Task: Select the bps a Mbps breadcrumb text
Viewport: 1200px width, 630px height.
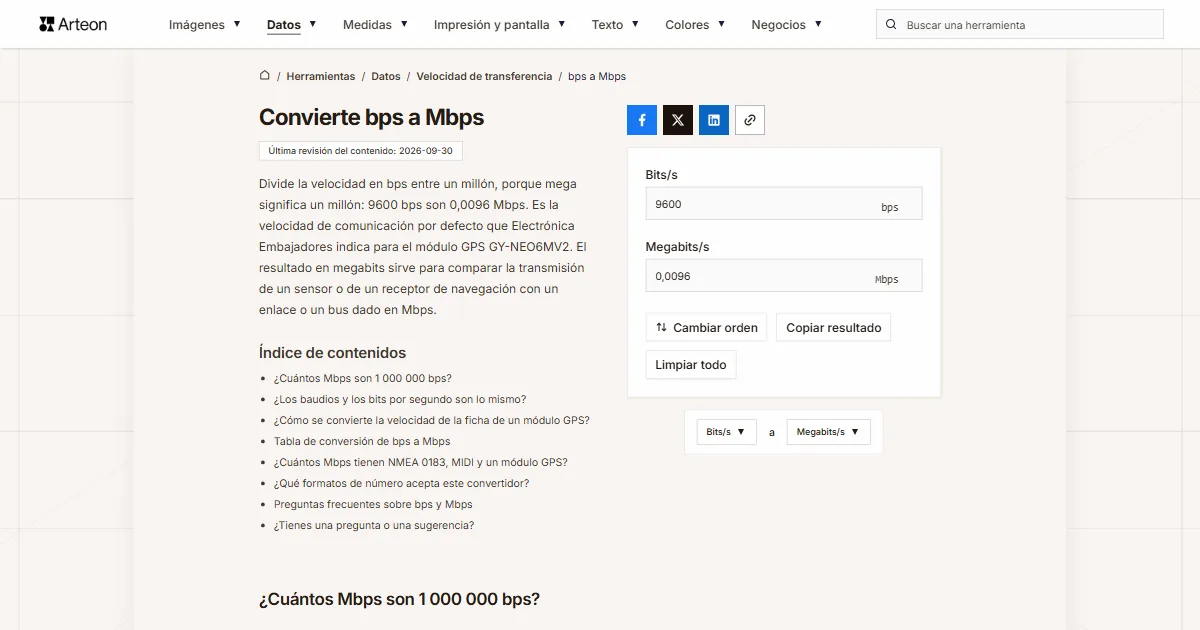Action: [x=597, y=76]
